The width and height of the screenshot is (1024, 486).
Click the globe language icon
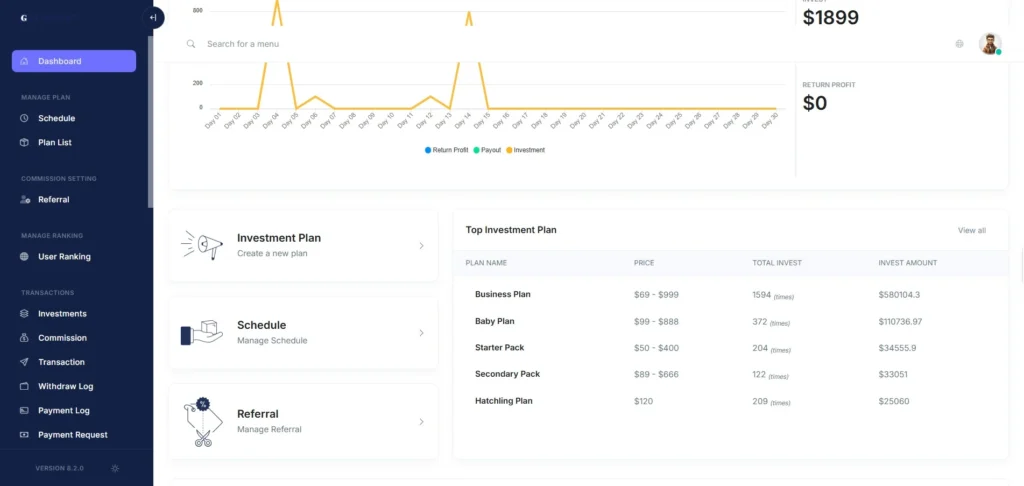click(959, 44)
